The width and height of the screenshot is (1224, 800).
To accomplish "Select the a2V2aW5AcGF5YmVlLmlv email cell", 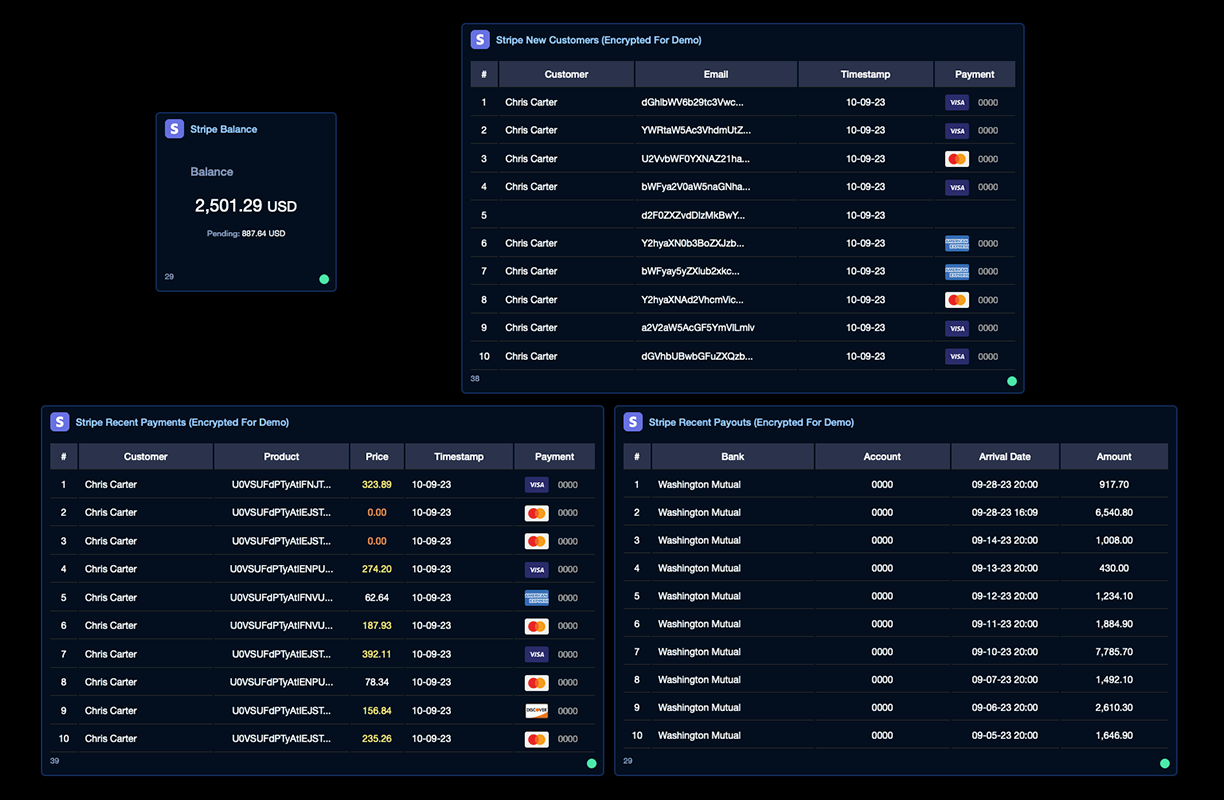I will [x=698, y=328].
